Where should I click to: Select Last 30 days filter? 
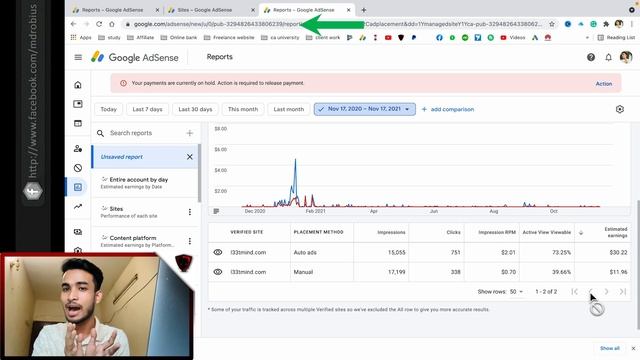click(195, 109)
